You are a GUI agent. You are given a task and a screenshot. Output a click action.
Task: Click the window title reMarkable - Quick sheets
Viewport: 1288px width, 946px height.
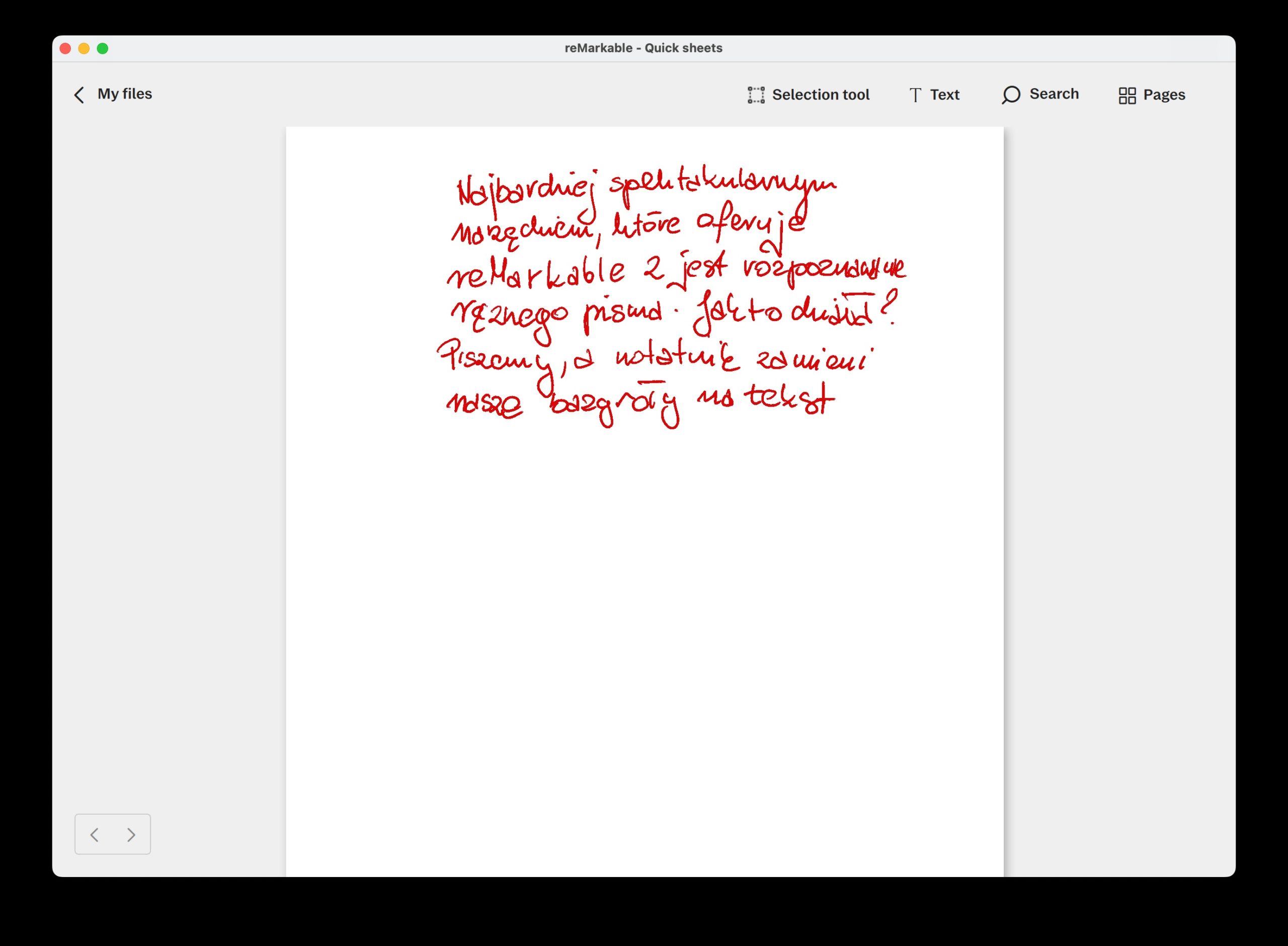[x=643, y=48]
